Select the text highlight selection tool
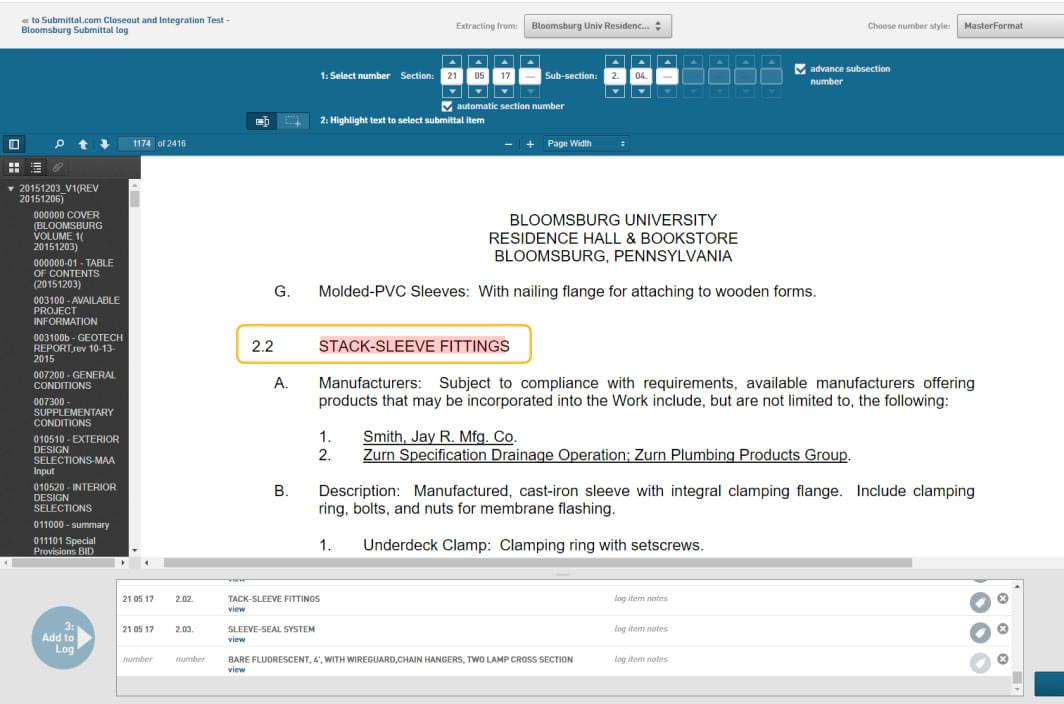 point(262,121)
